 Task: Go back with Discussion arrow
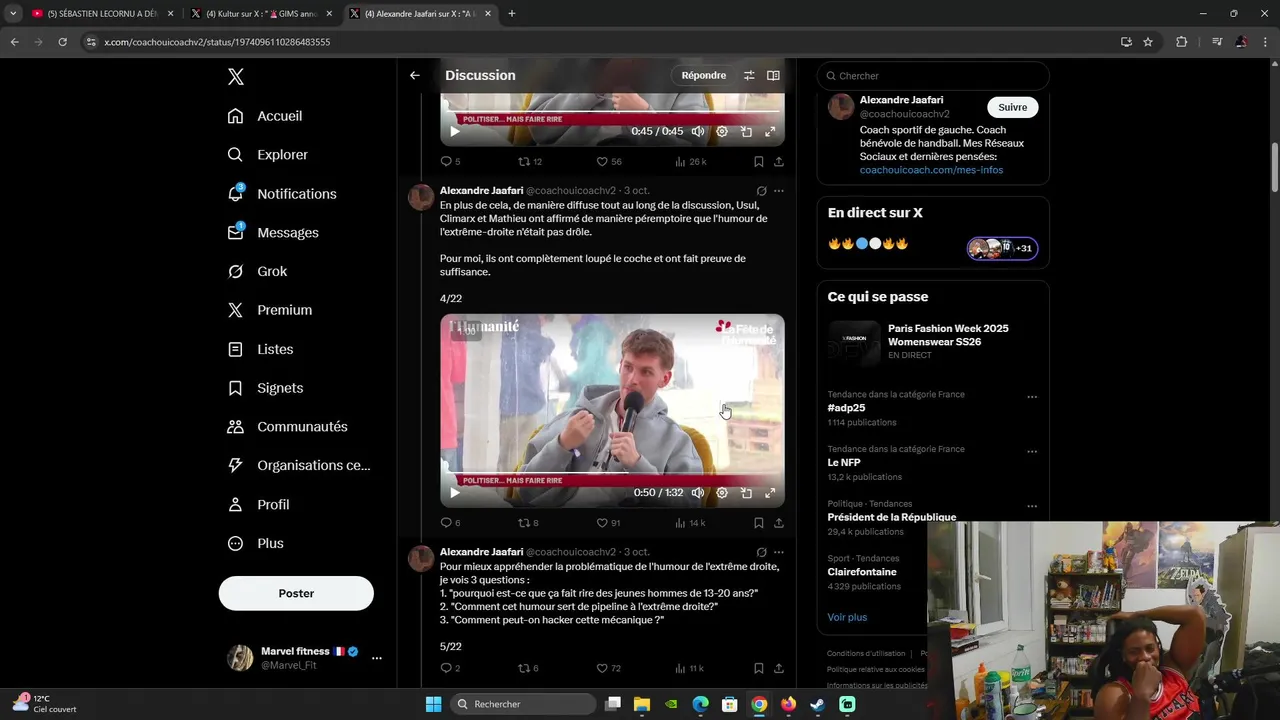415,75
